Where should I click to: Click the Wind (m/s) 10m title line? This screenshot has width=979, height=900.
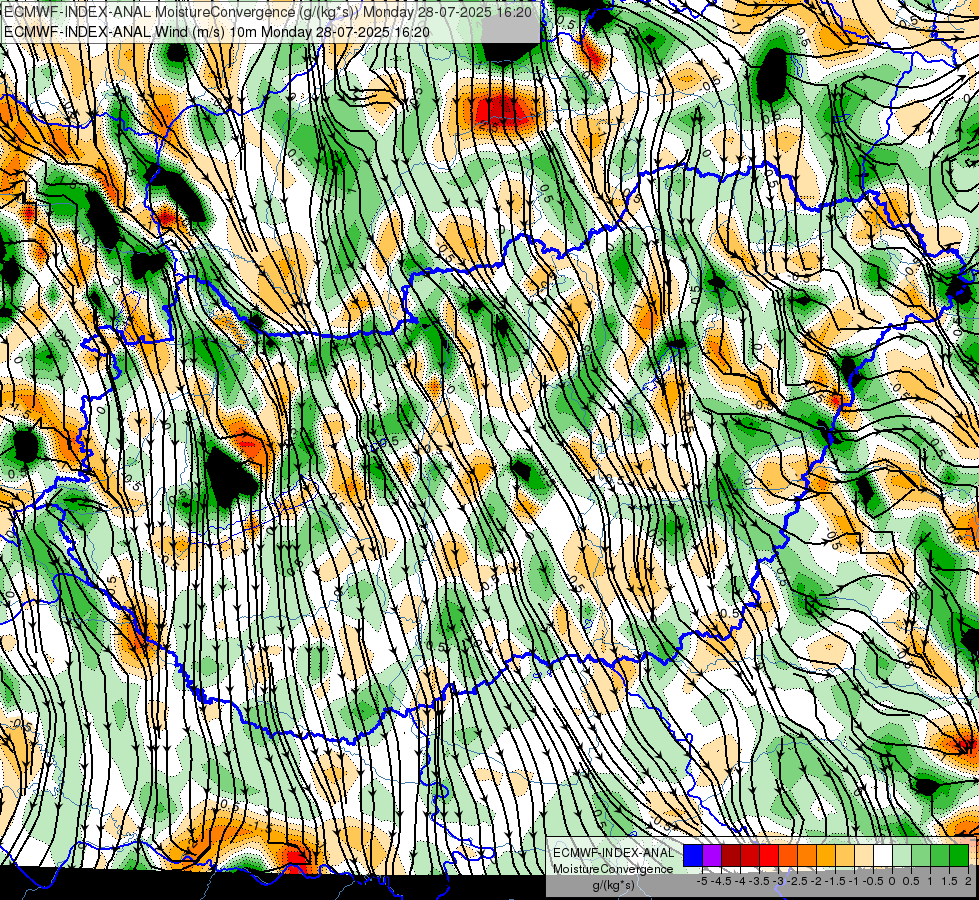pyautogui.click(x=217, y=31)
